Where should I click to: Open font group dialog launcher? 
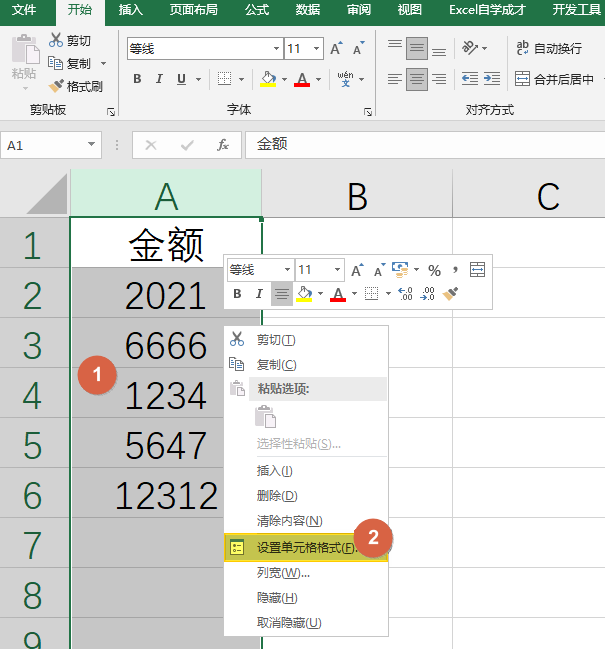coord(368,112)
